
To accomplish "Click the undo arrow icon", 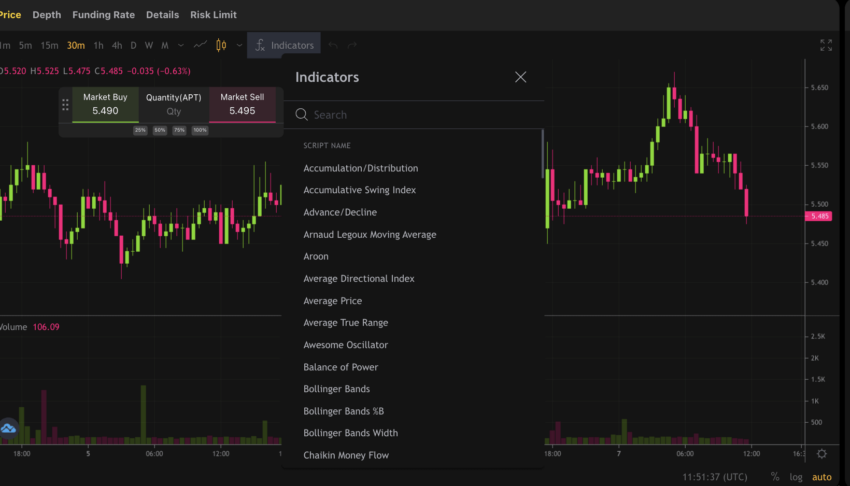I will (x=333, y=46).
